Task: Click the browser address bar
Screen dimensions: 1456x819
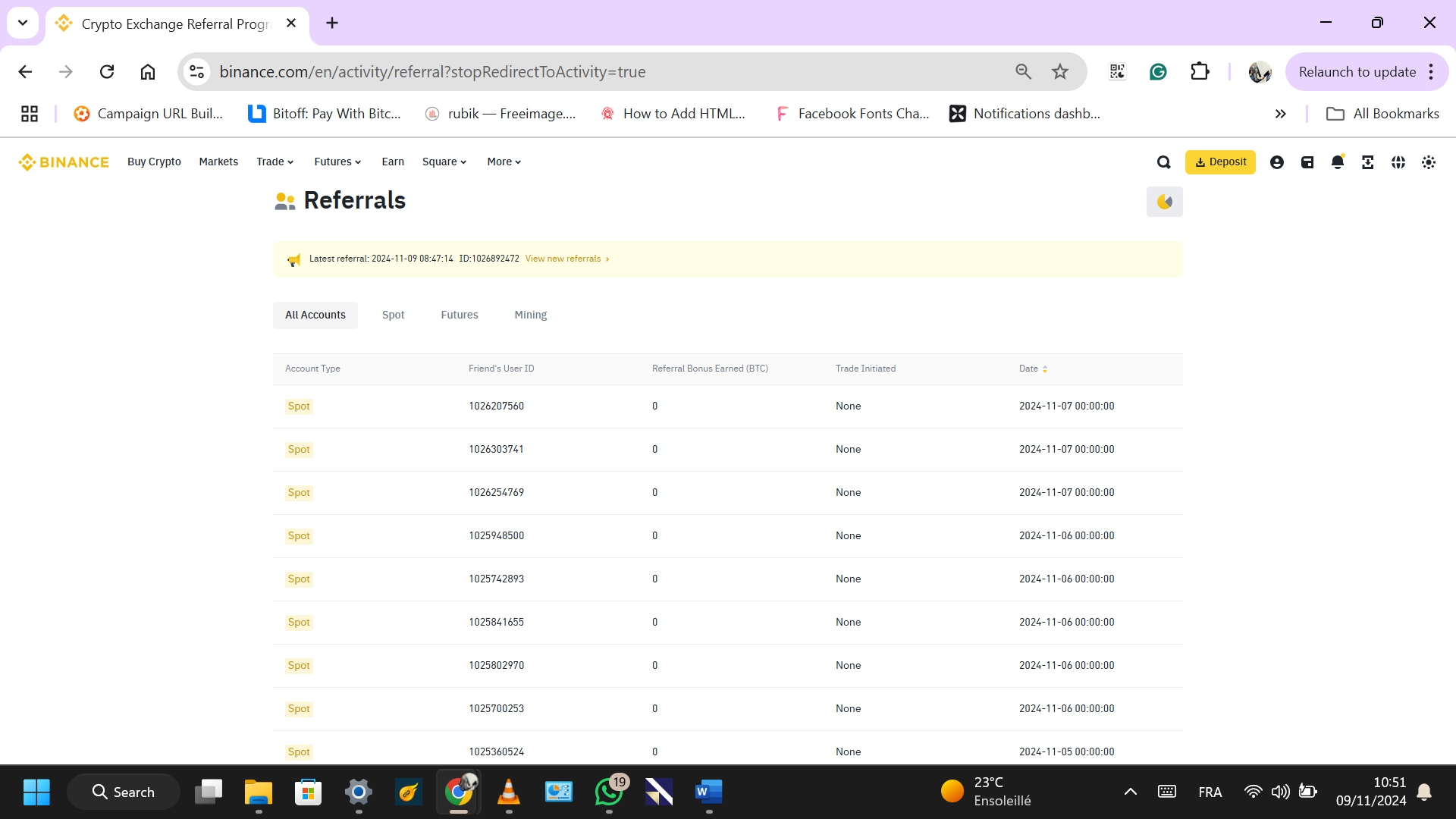Action: (591, 72)
